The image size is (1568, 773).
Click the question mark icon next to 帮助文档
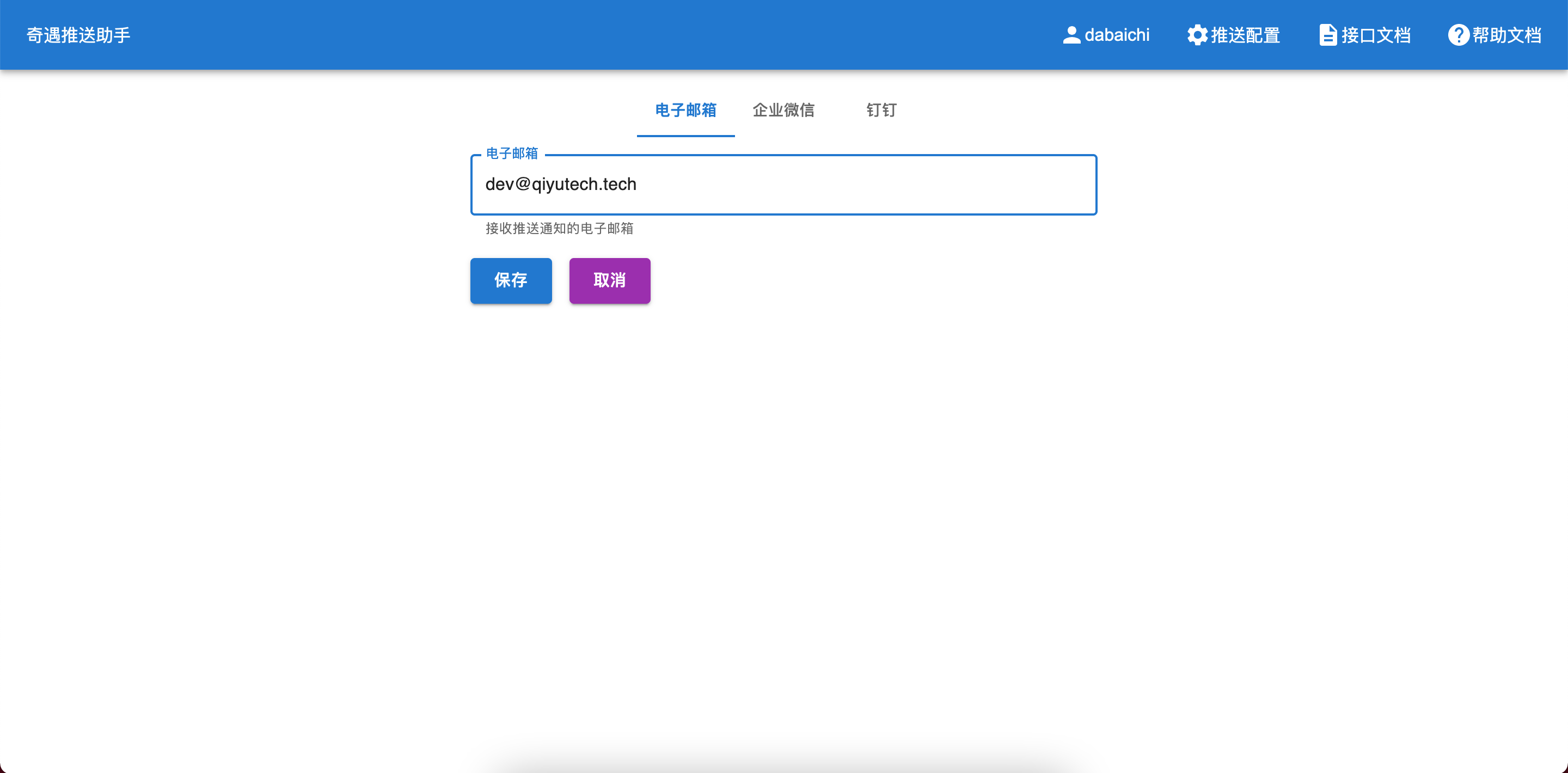tap(1459, 35)
